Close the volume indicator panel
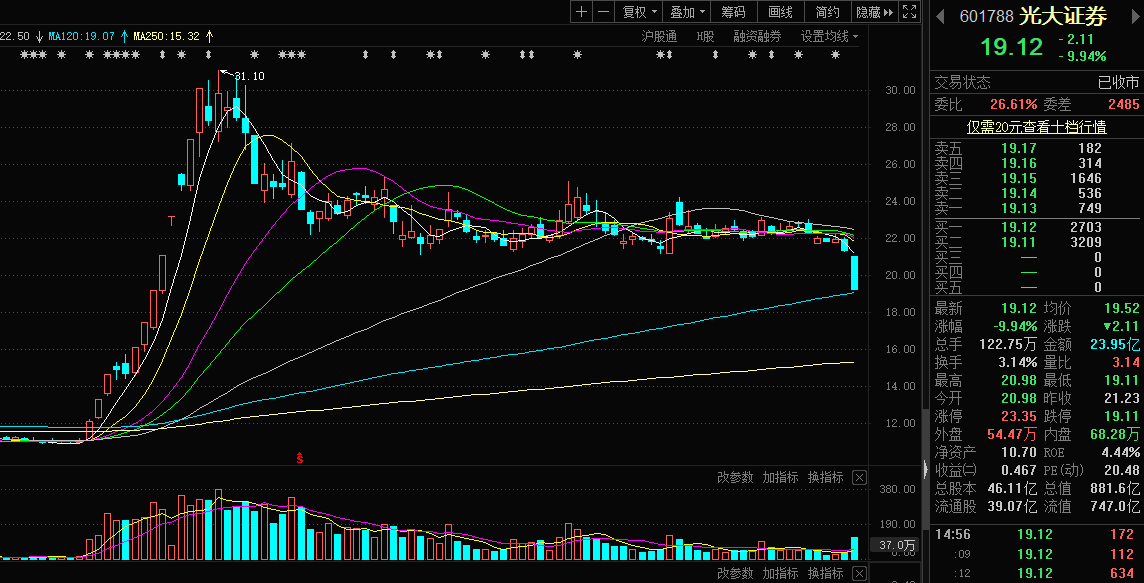 click(x=859, y=477)
